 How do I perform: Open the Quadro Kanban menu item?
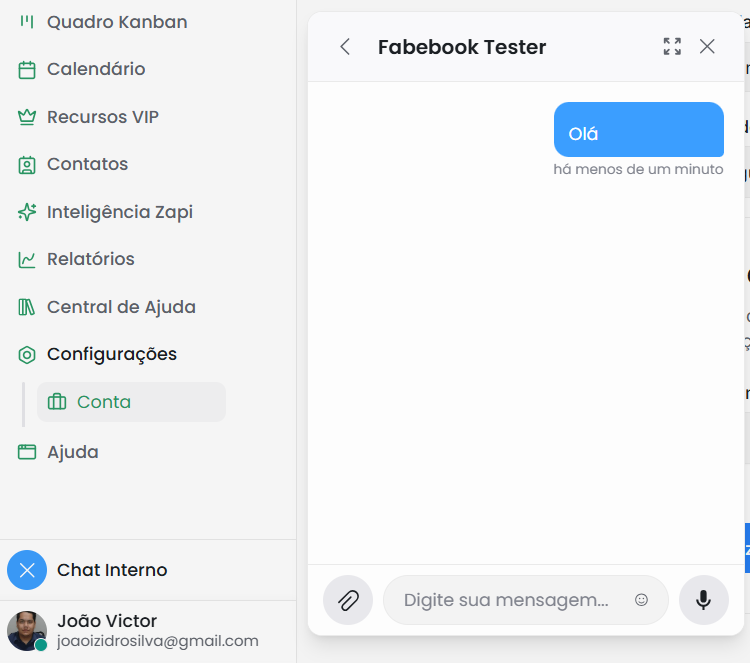click(x=116, y=22)
